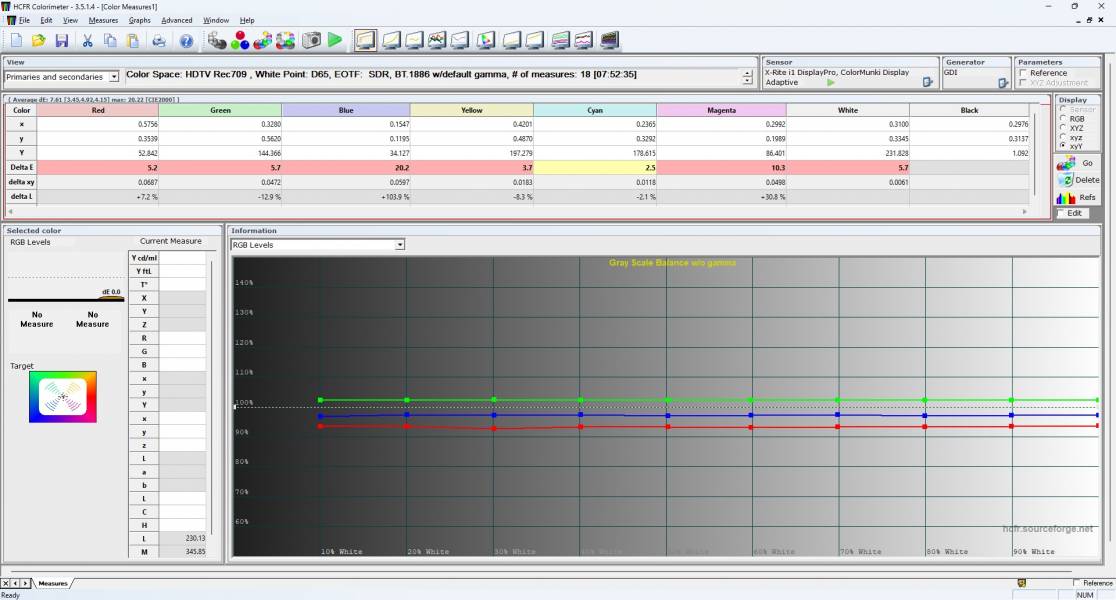Click the left tab scroll arrow at bottom
Viewport: 1116px width, 600px height.
click(16, 583)
